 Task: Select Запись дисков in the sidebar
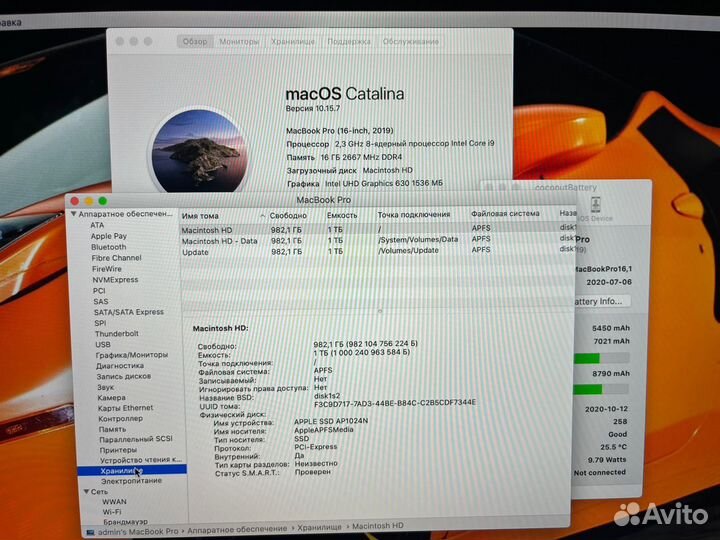point(124,377)
